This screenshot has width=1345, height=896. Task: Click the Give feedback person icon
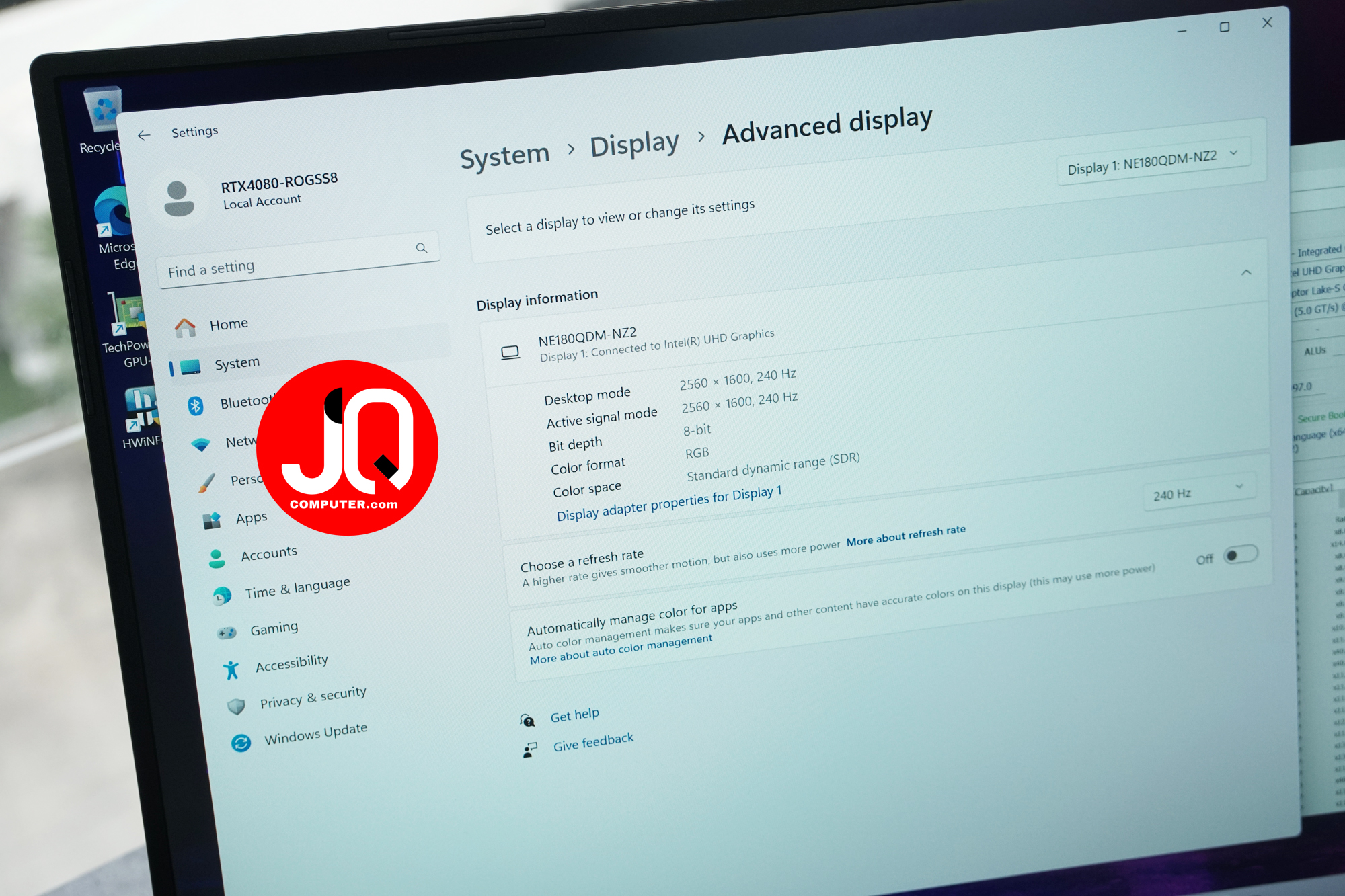tap(530, 749)
